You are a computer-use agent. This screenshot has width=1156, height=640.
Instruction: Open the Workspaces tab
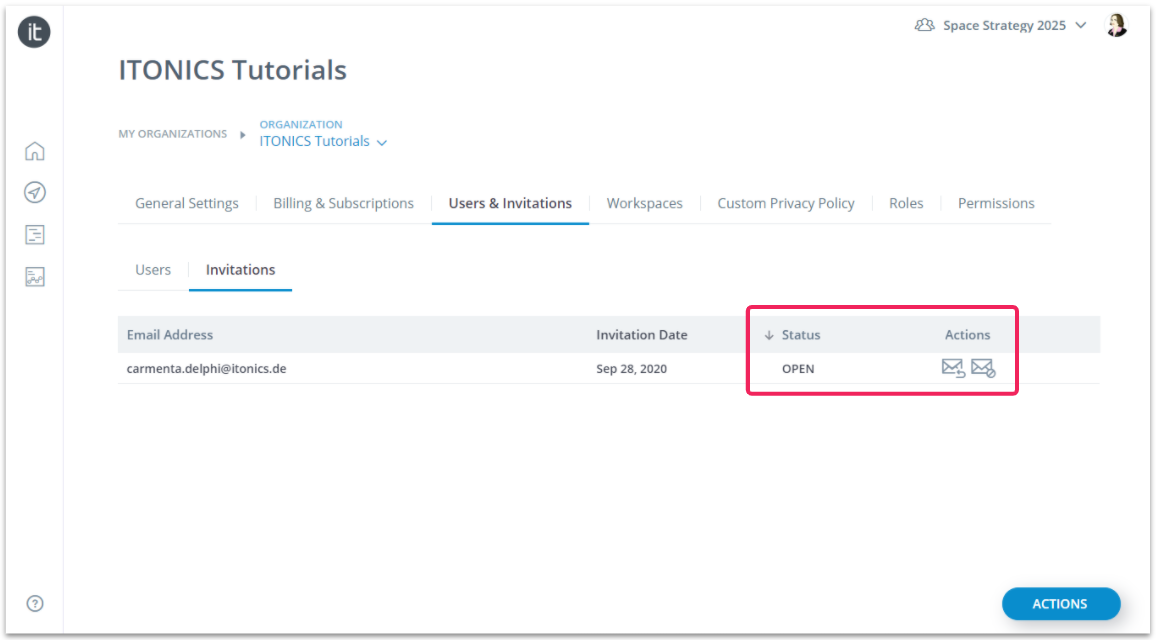[644, 204]
